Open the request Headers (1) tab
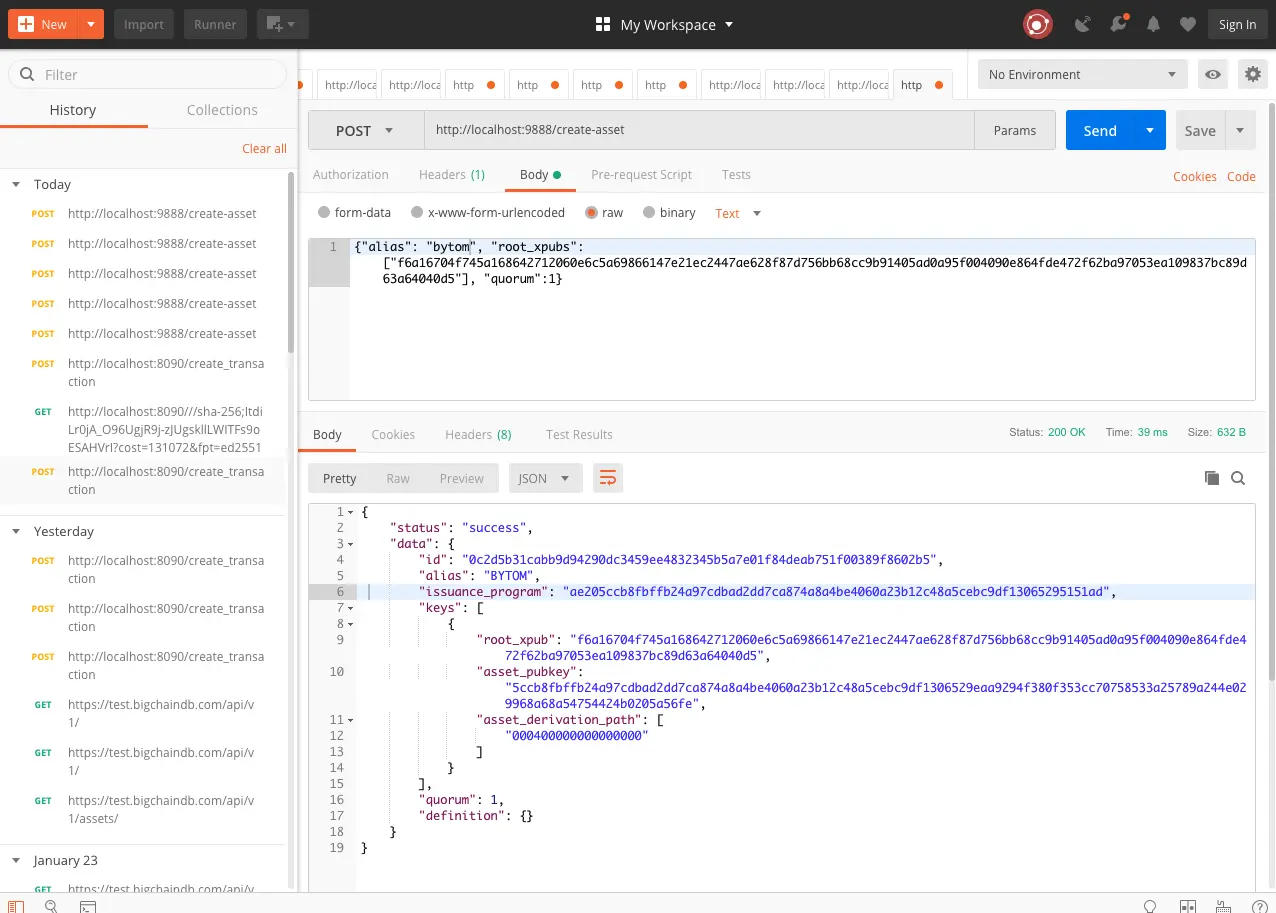Screen dimensions: 1276x913 tap(452, 174)
